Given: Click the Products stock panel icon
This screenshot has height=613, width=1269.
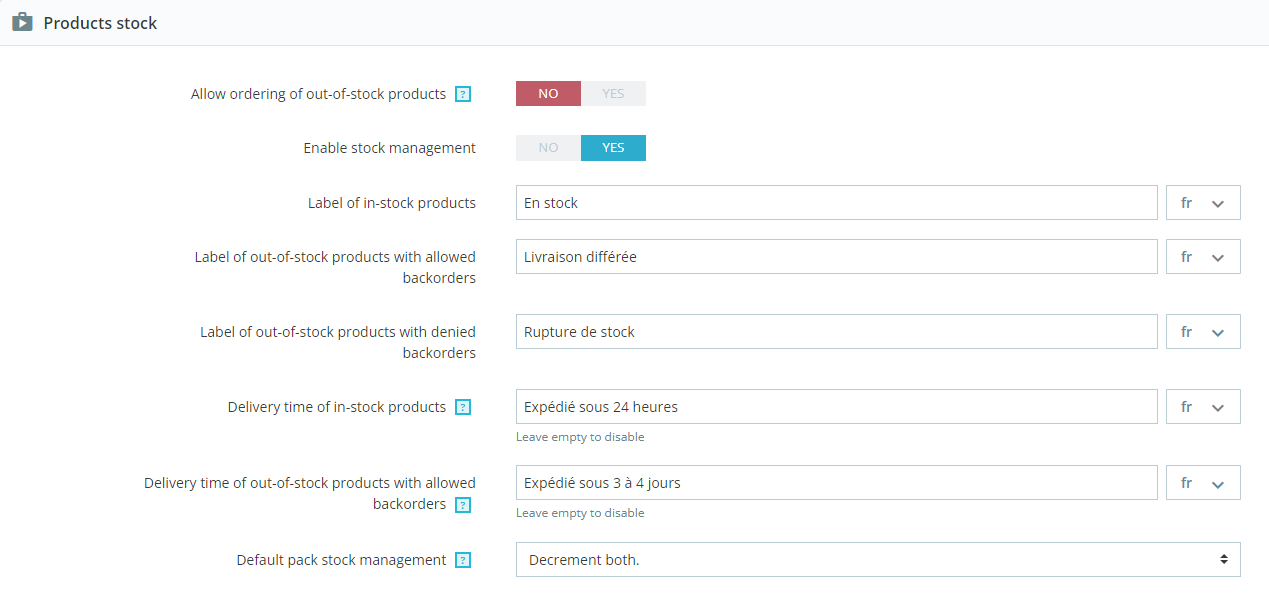Looking at the screenshot, I should [21, 21].
